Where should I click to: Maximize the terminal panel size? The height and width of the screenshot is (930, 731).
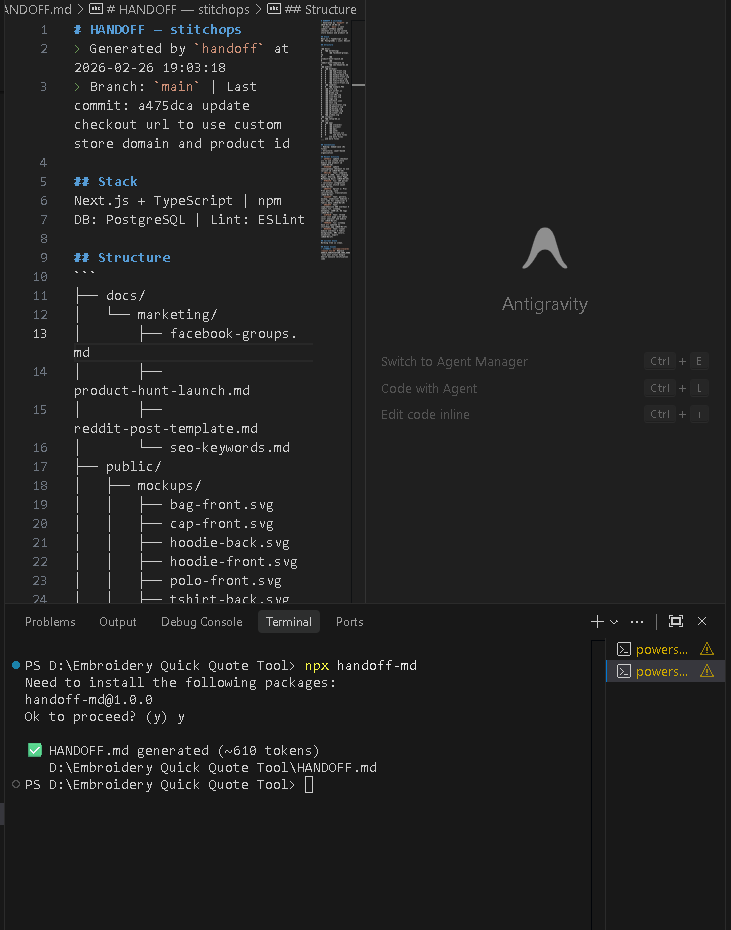[676, 621]
